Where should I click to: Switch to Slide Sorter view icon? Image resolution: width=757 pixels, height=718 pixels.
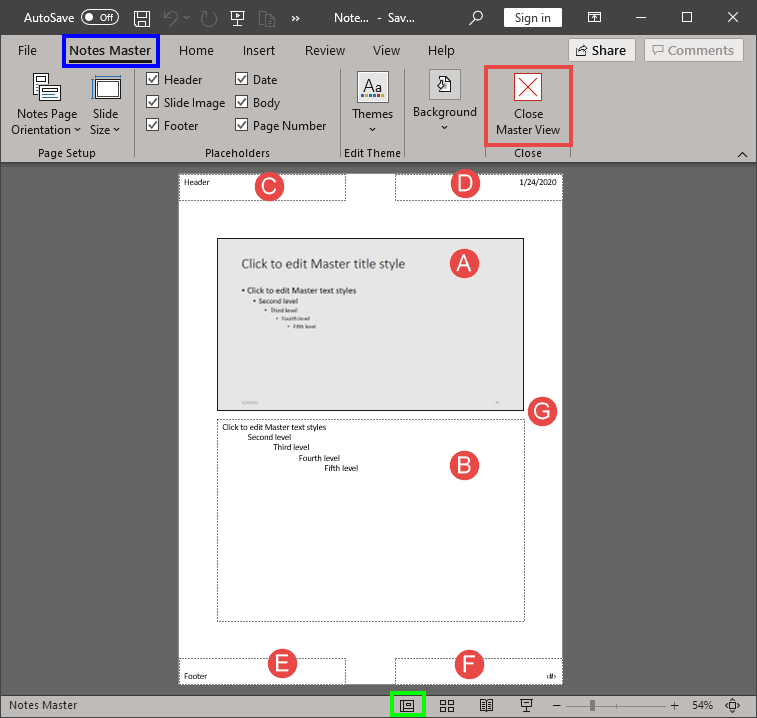(x=447, y=705)
